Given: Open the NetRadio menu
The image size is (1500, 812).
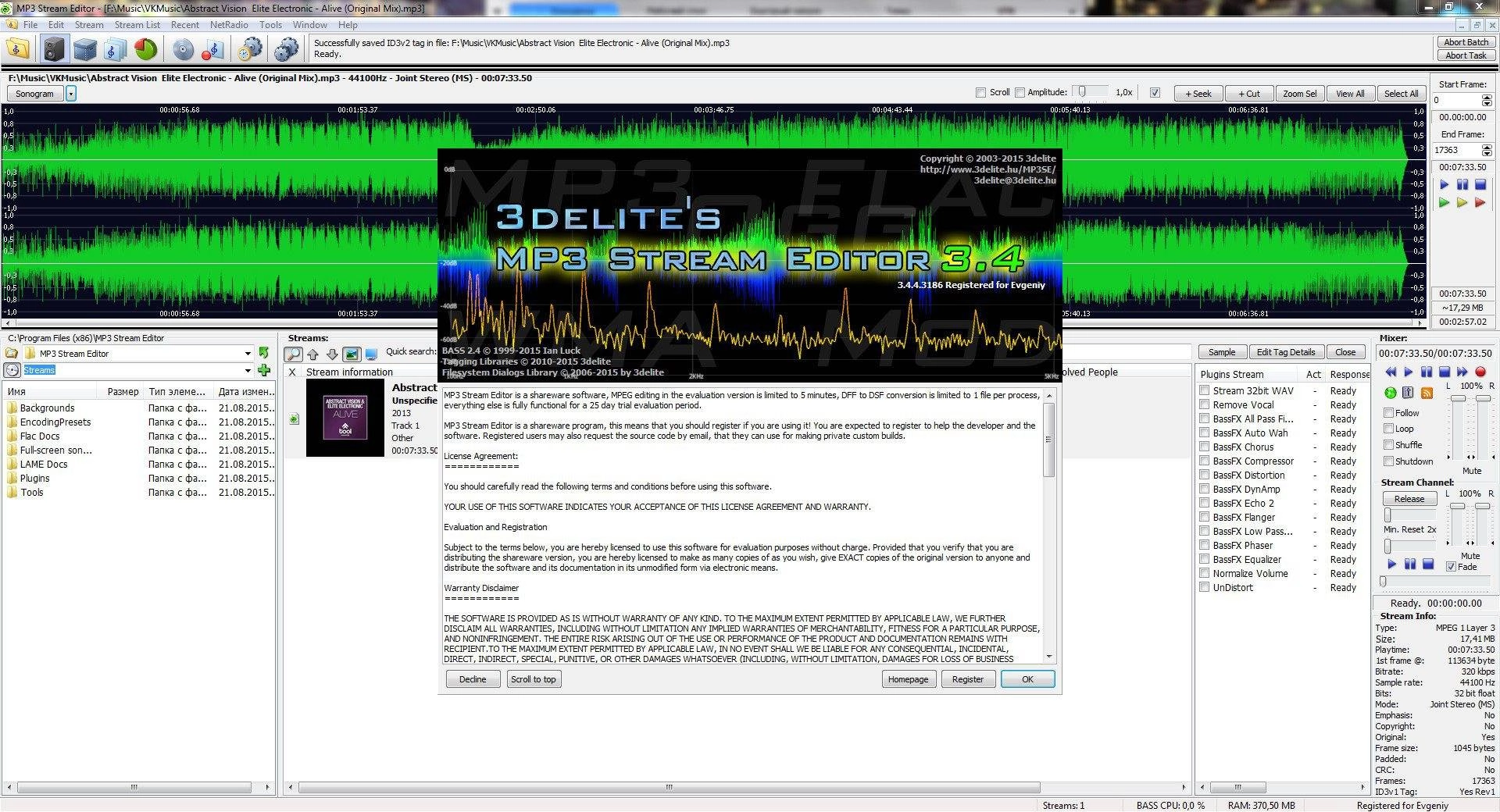Looking at the screenshot, I should tap(229, 25).
